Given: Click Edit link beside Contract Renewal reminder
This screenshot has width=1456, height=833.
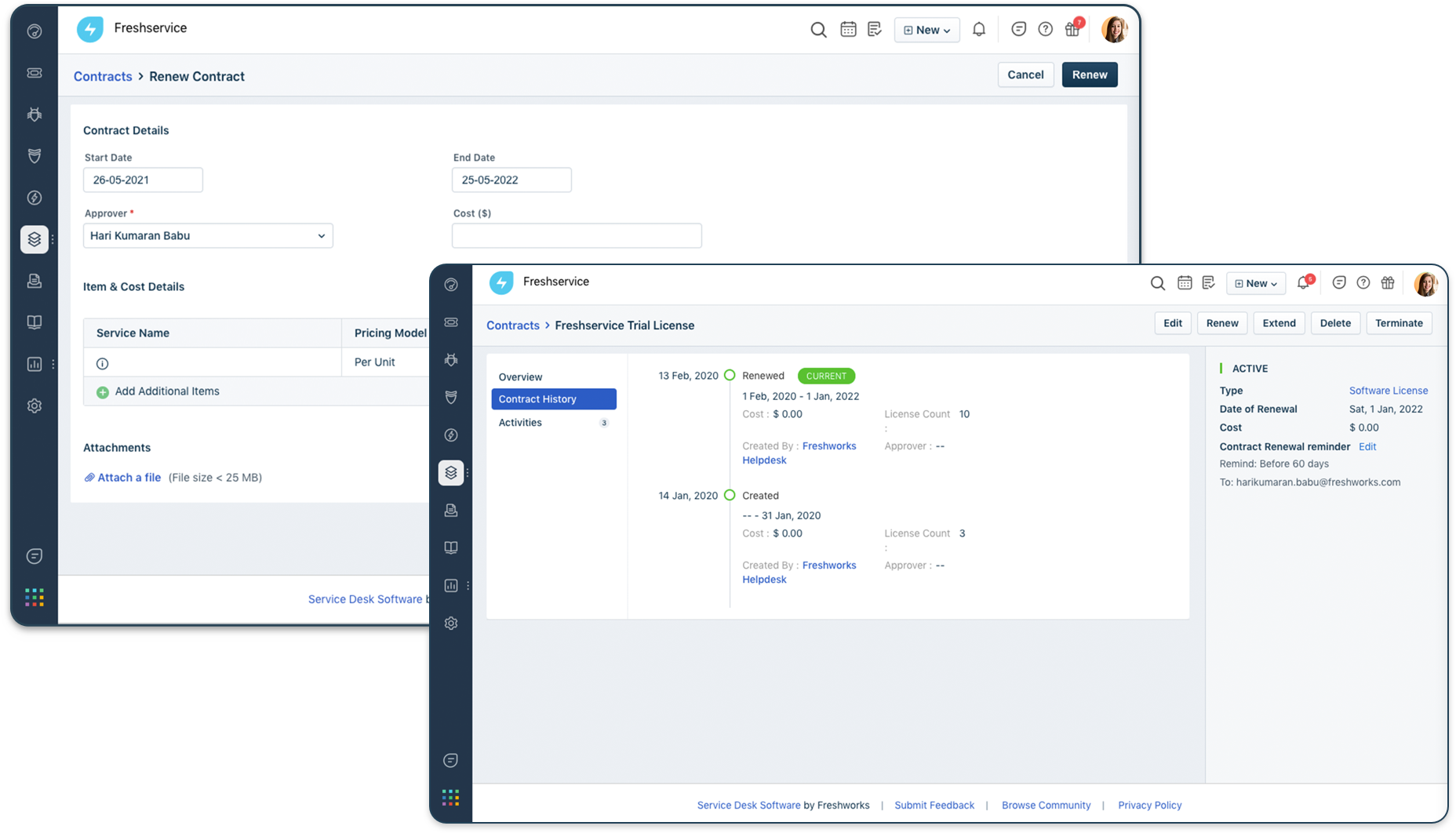Looking at the screenshot, I should 1367,447.
